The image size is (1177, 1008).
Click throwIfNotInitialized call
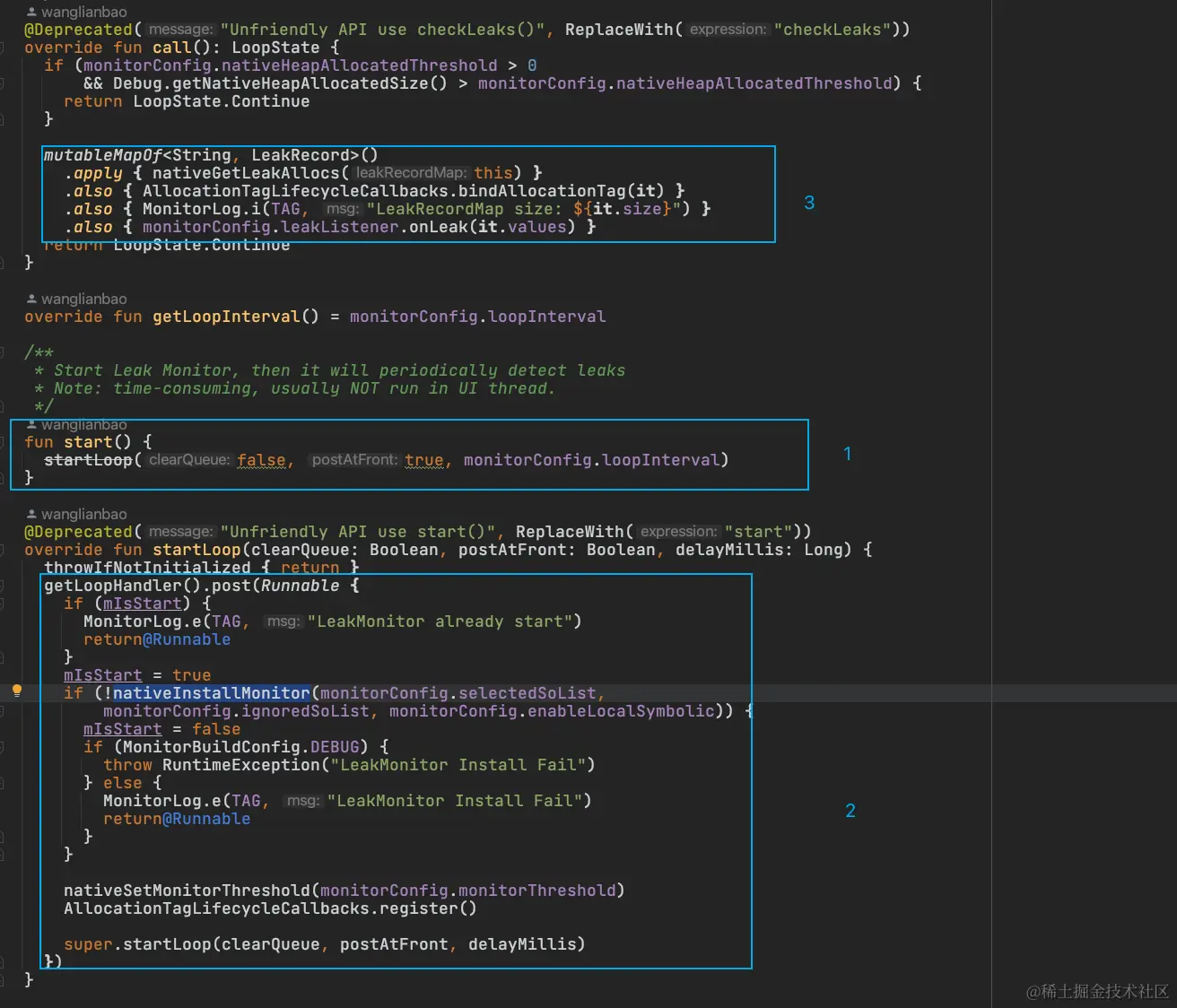click(147, 568)
